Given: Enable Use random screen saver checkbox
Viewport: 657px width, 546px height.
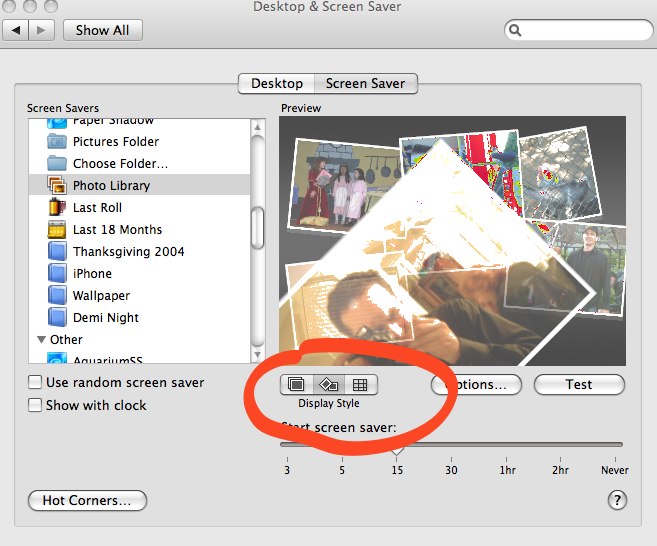Looking at the screenshot, I should (x=36, y=382).
